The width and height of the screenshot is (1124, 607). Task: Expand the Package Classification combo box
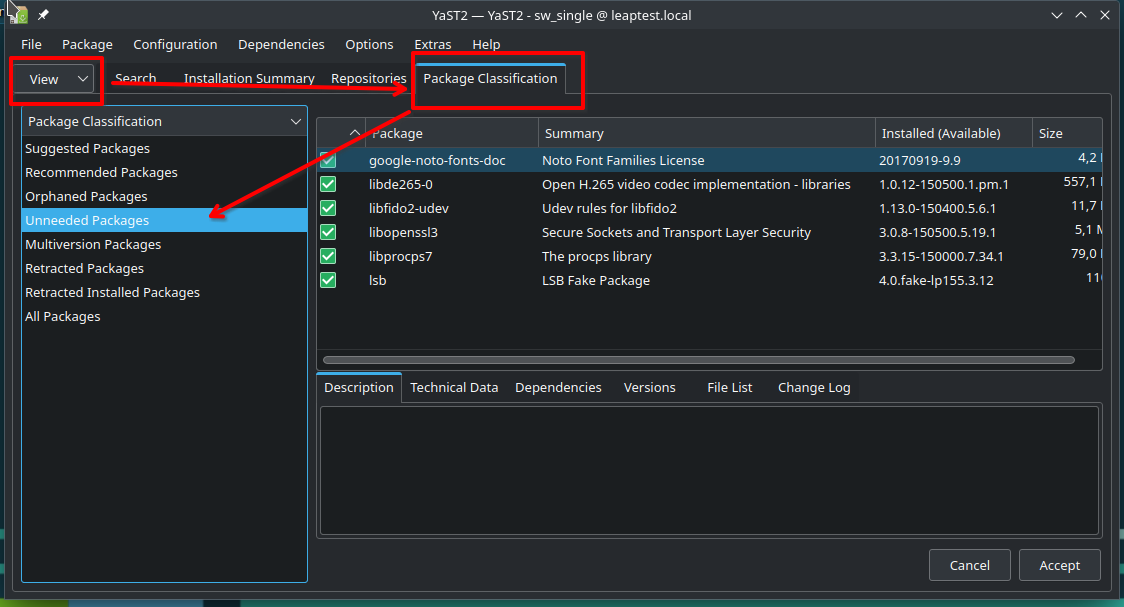[164, 121]
